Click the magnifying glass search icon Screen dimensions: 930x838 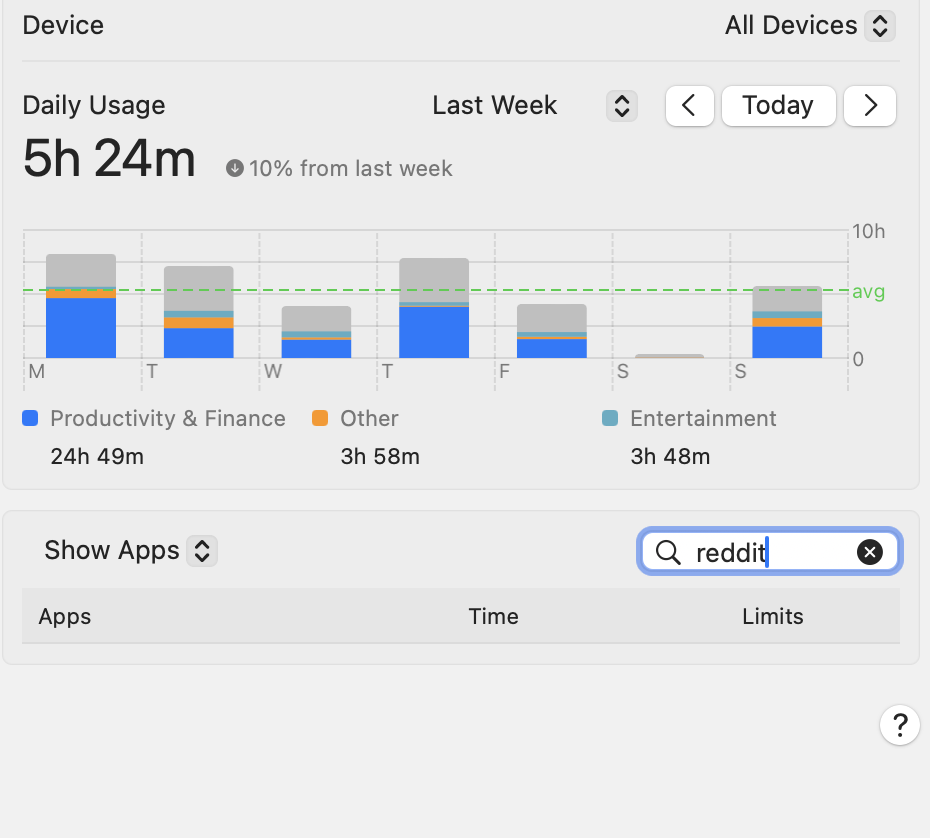tap(668, 552)
